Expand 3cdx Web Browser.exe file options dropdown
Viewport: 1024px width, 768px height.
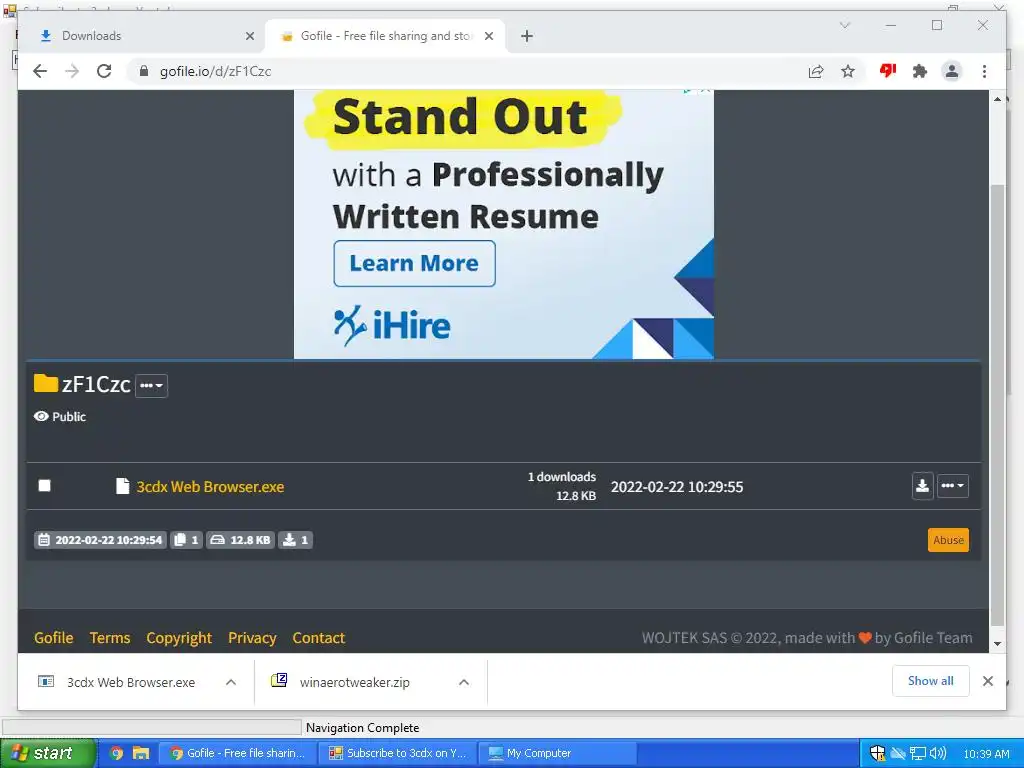click(953, 486)
